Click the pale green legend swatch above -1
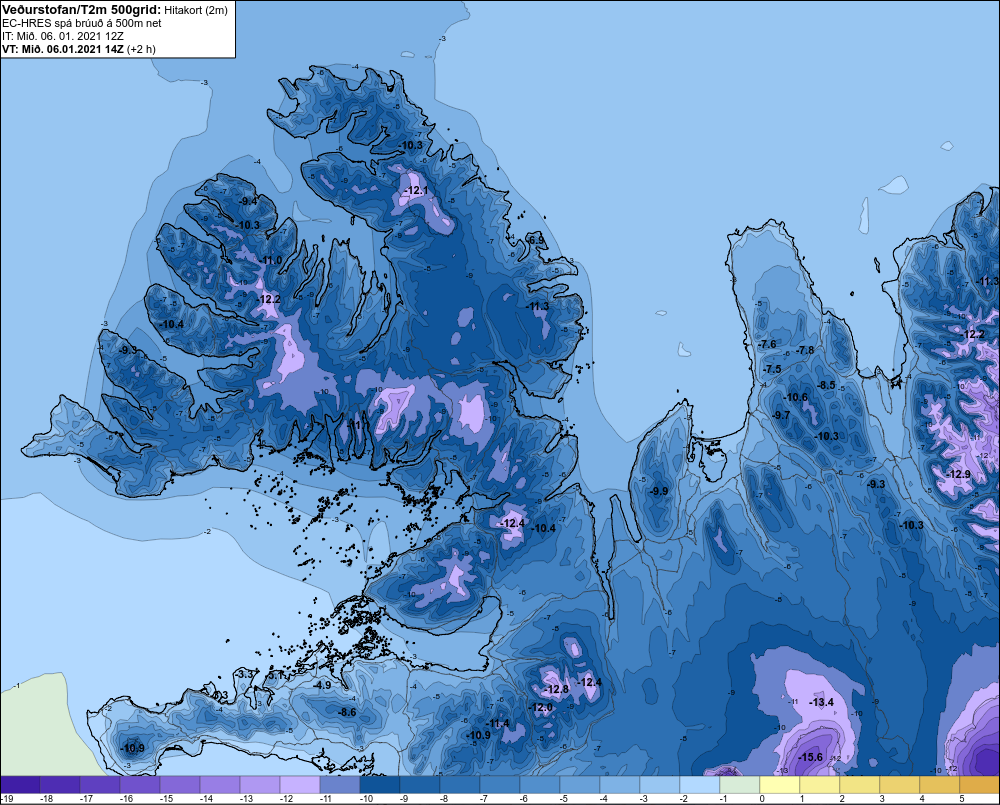The height and width of the screenshot is (805, 1000). click(x=739, y=785)
